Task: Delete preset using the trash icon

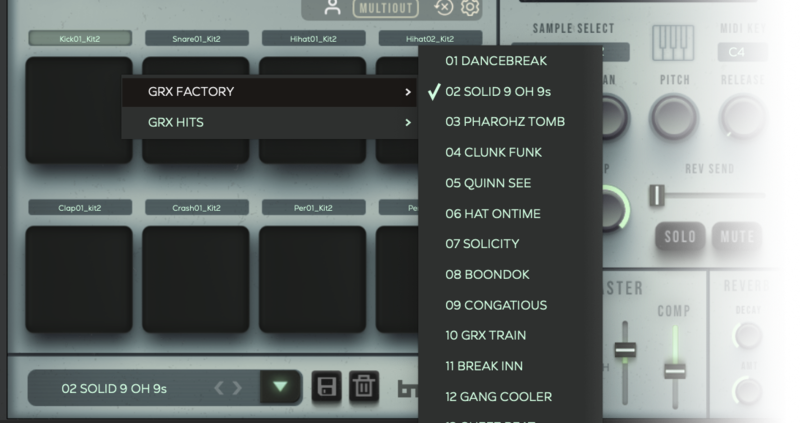Action: 363,387
